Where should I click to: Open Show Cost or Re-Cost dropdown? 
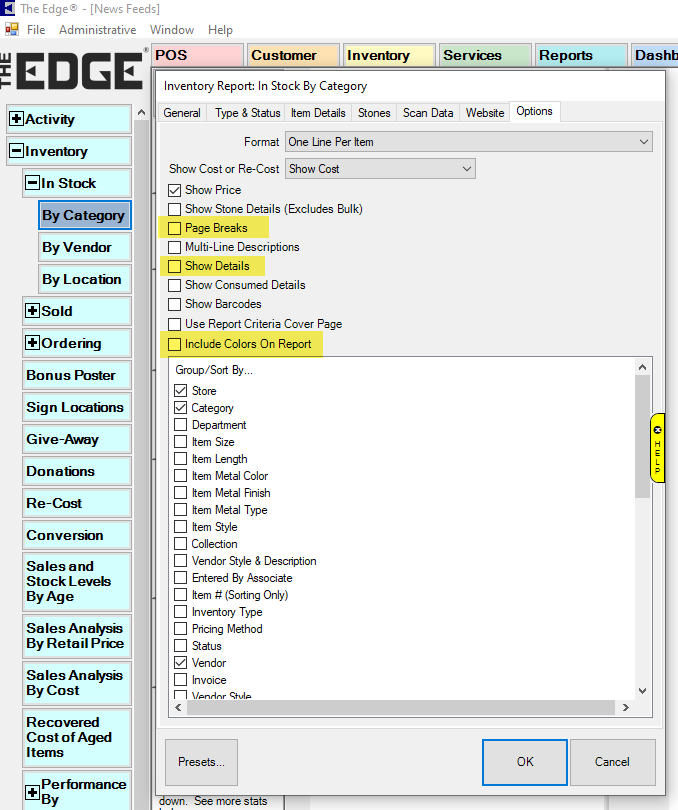380,169
